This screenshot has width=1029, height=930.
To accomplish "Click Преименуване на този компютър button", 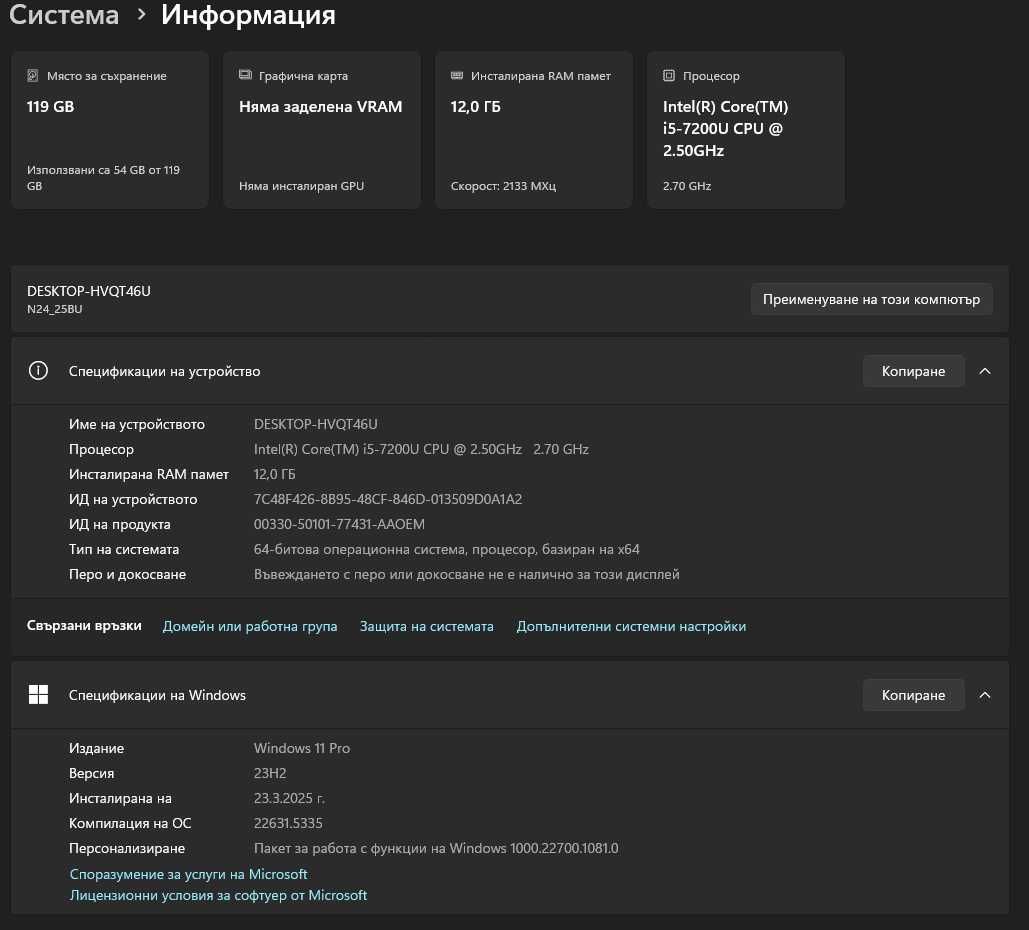I will click(871, 299).
